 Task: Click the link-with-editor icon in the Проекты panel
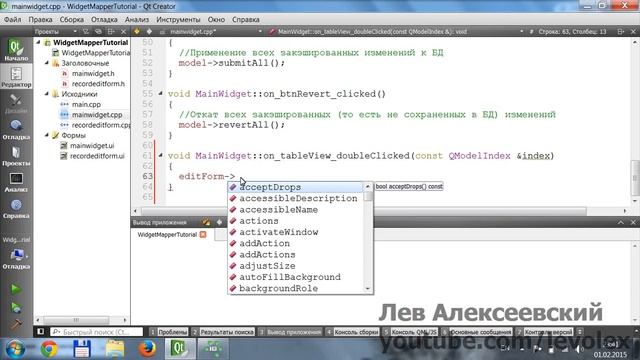click(x=98, y=31)
